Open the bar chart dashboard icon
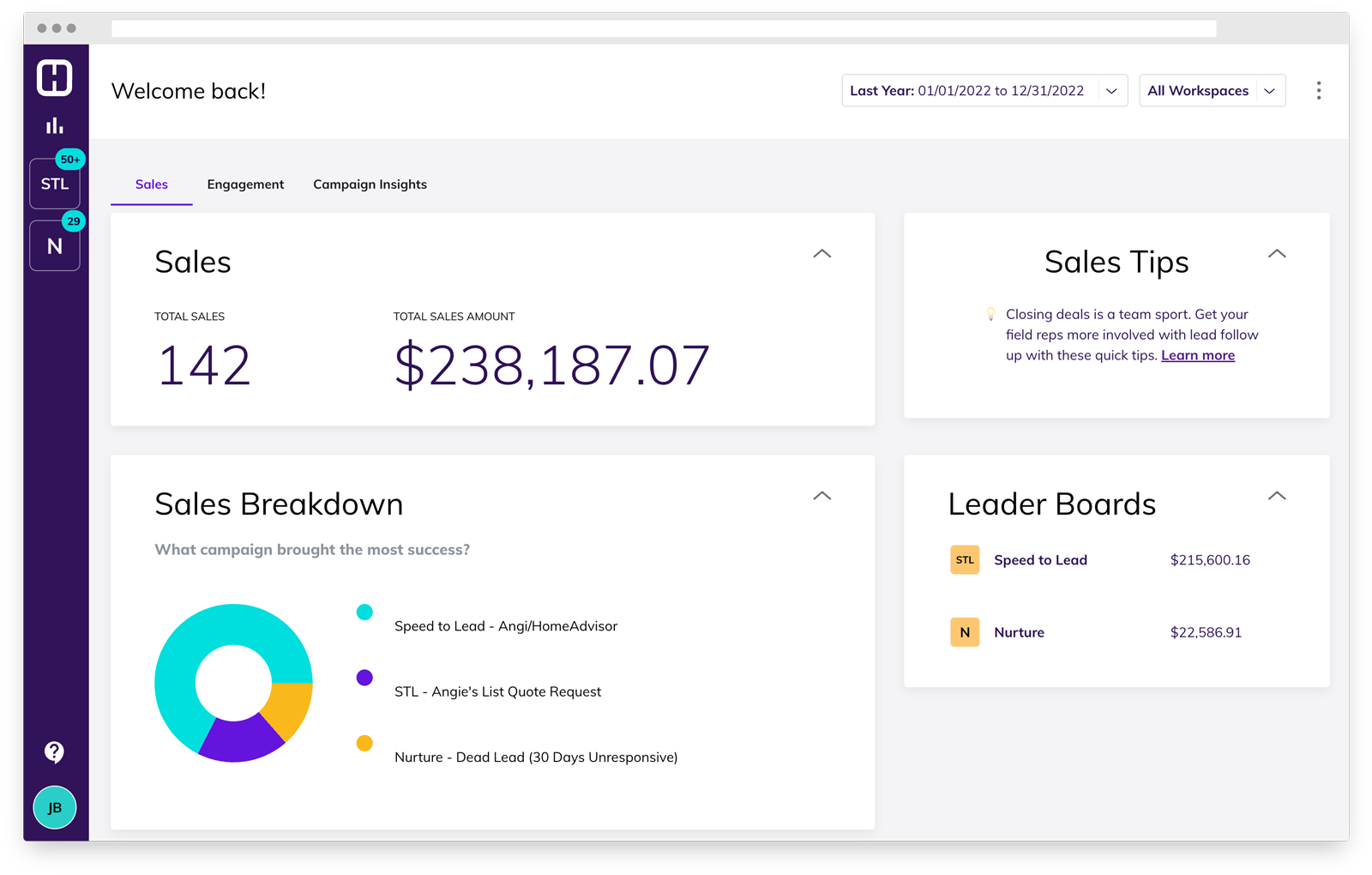The height and width of the screenshot is (875, 1372). (x=55, y=126)
